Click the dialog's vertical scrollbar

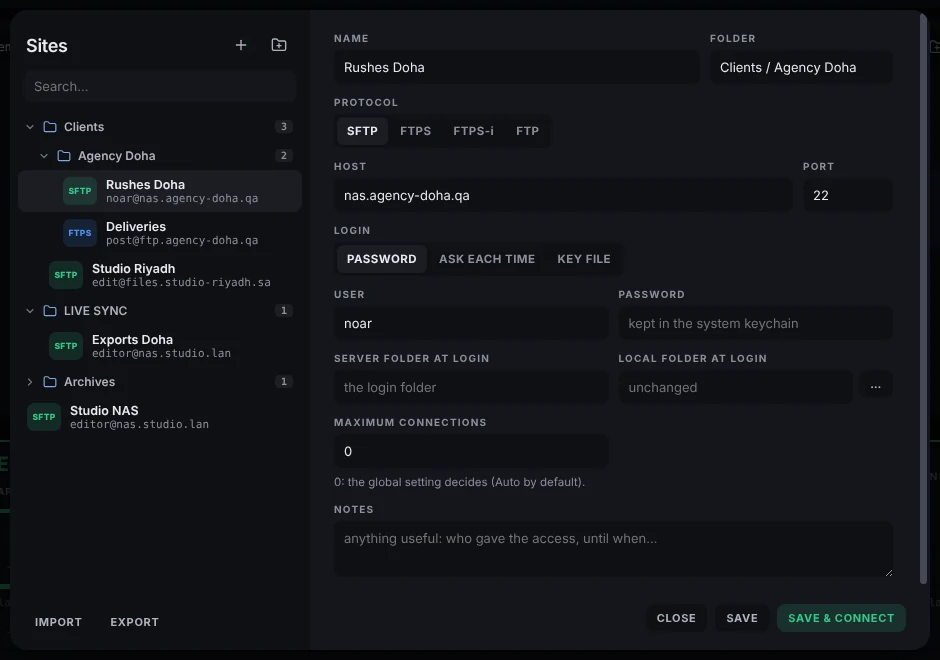coord(923,298)
